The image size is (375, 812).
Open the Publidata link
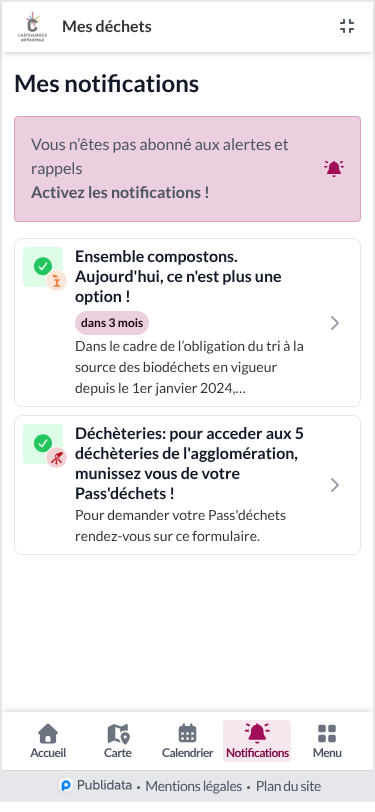(x=96, y=786)
